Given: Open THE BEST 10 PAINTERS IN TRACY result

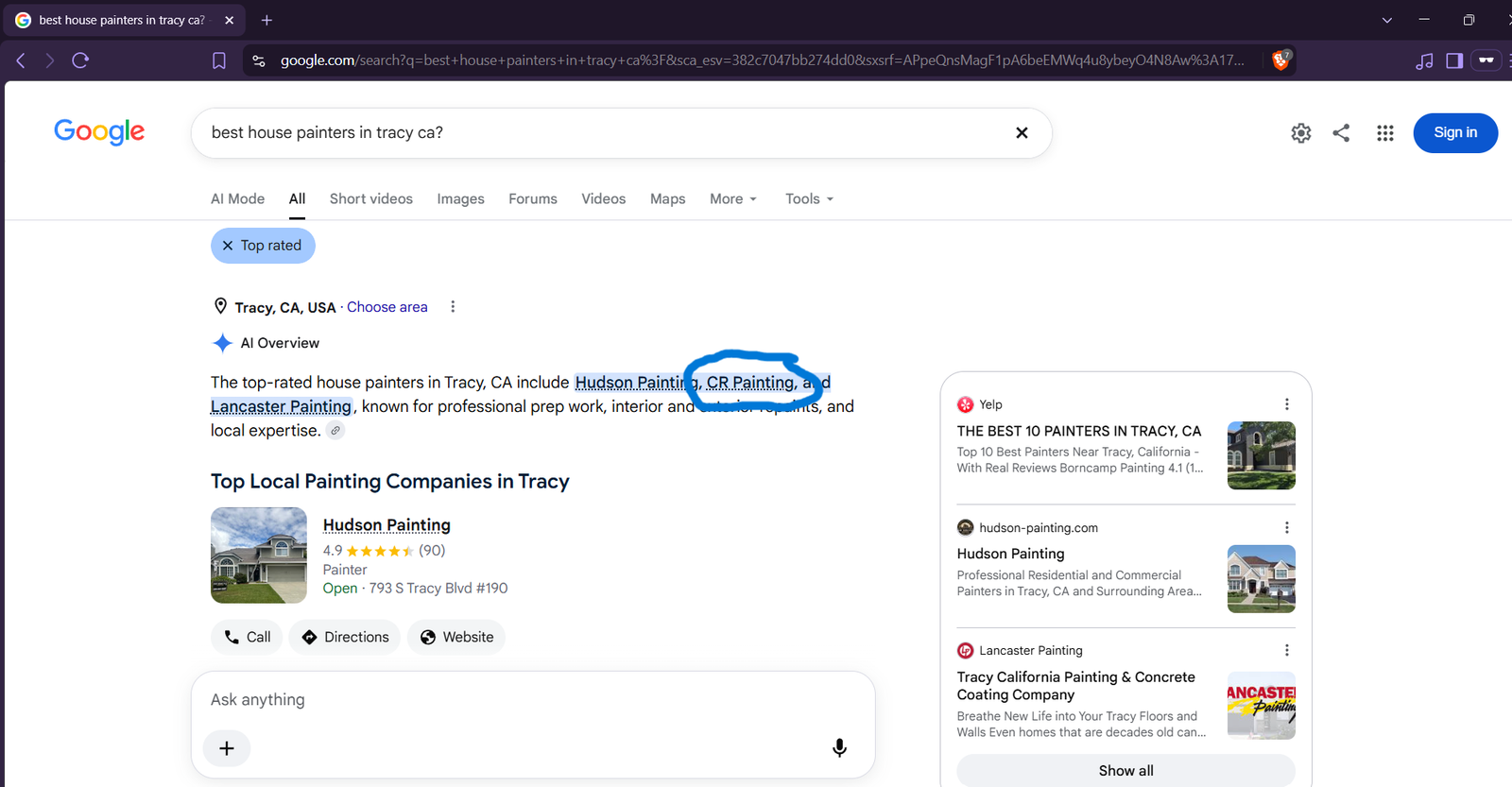Looking at the screenshot, I should coord(1079,431).
